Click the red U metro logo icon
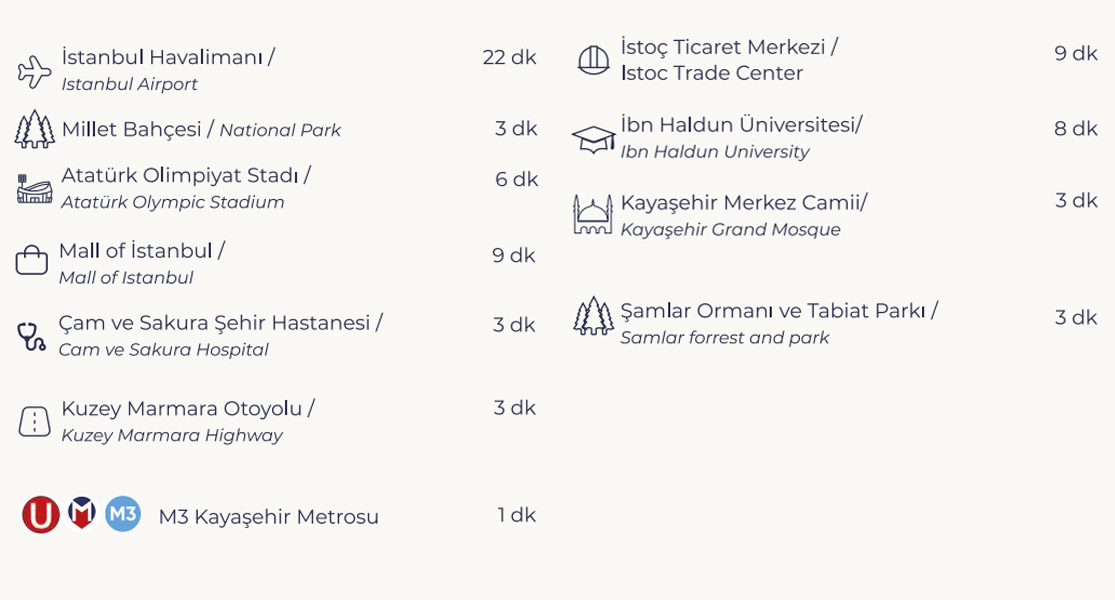 41,514
